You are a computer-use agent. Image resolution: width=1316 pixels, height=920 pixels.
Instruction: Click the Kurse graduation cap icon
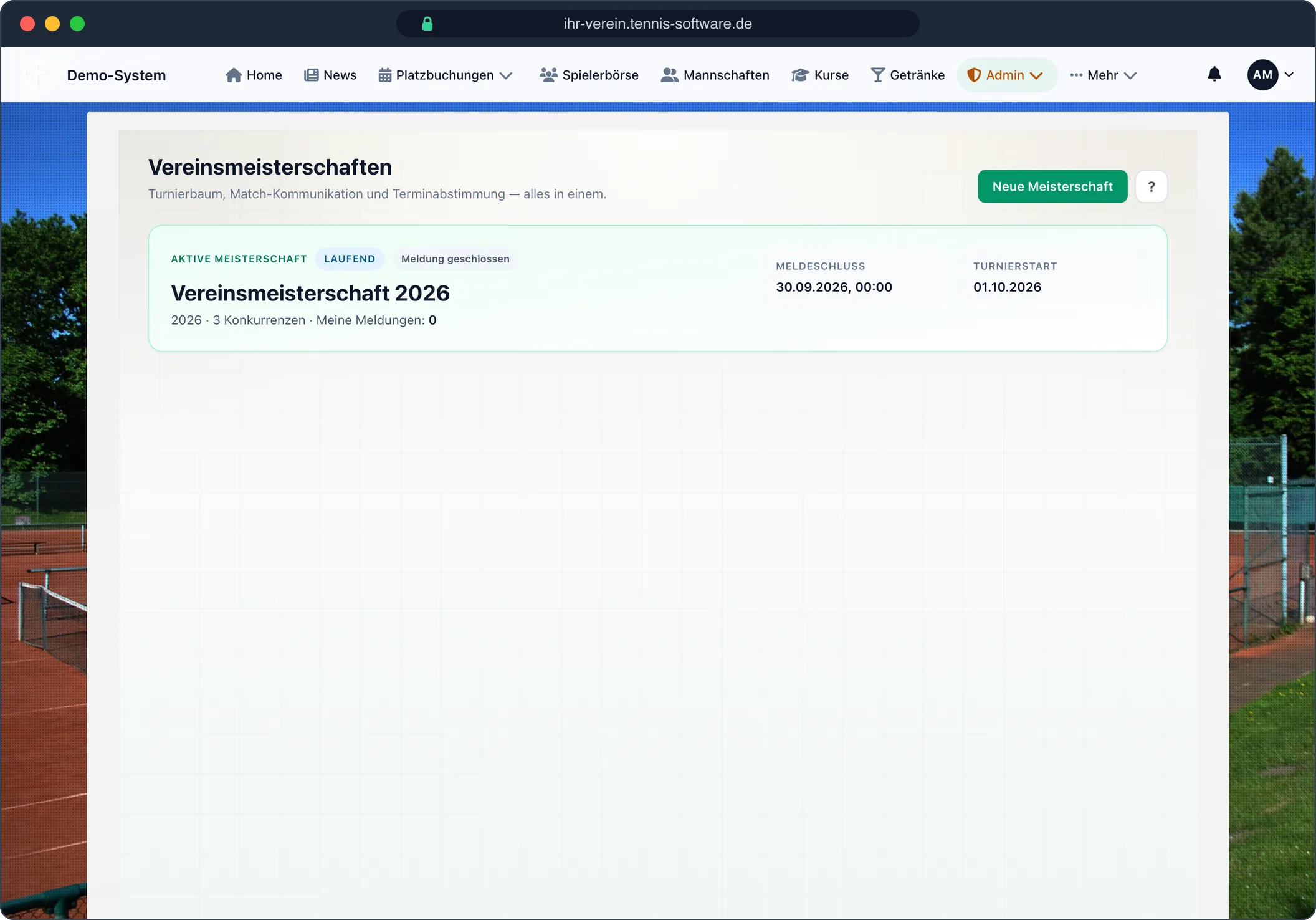tap(800, 75)
